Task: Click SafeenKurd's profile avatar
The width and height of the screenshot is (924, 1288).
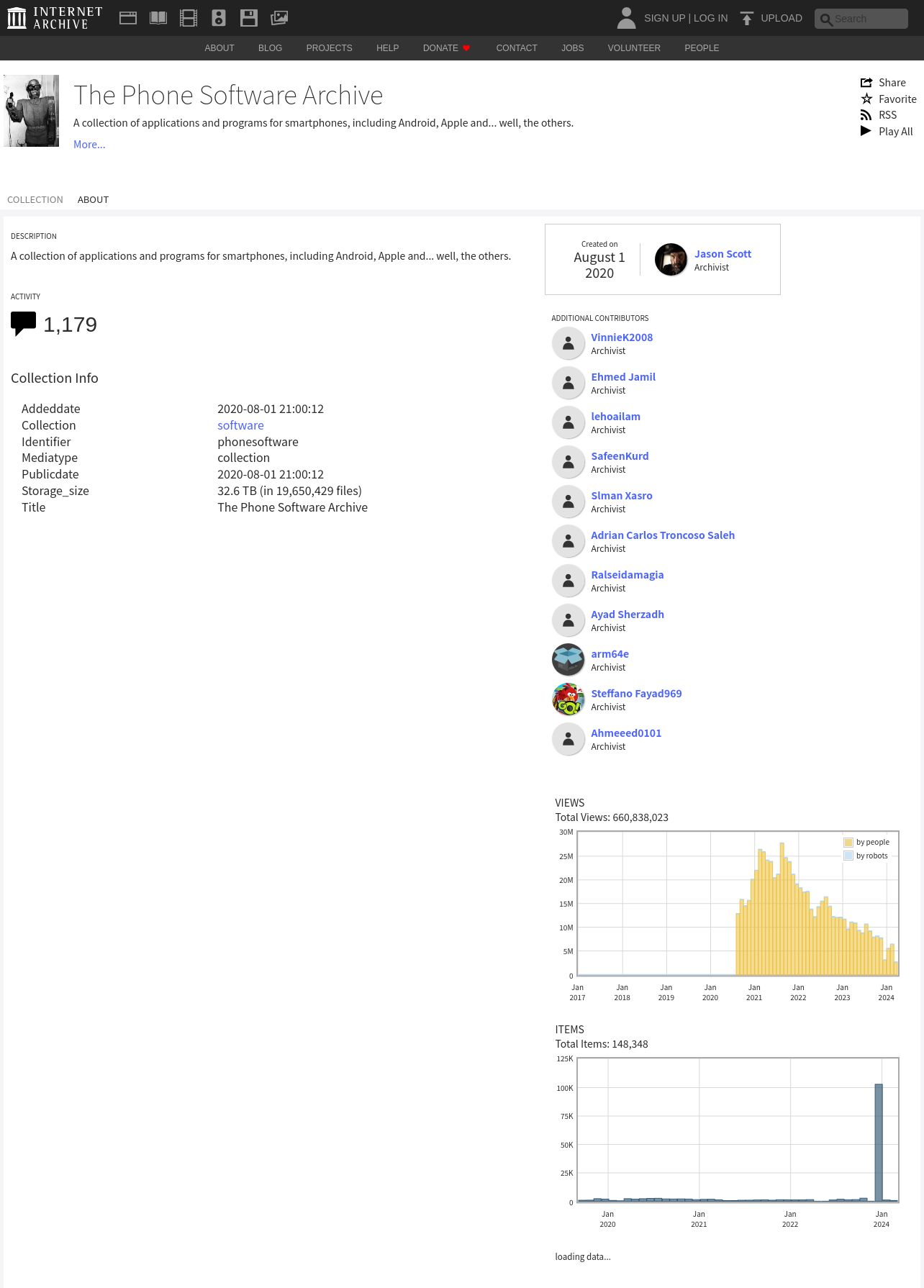Action: [x=569, y=462]
